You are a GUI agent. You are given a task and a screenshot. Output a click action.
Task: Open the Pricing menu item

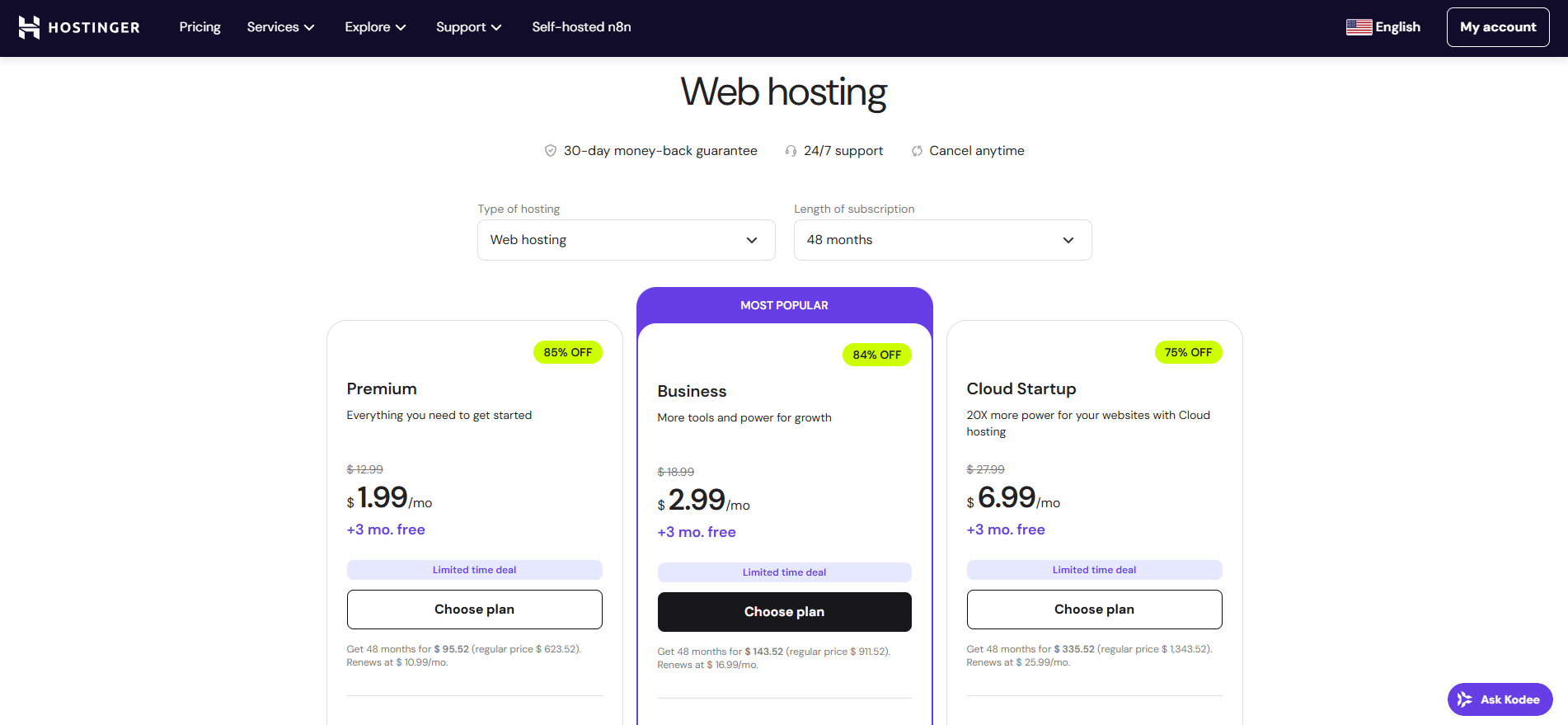200,27
